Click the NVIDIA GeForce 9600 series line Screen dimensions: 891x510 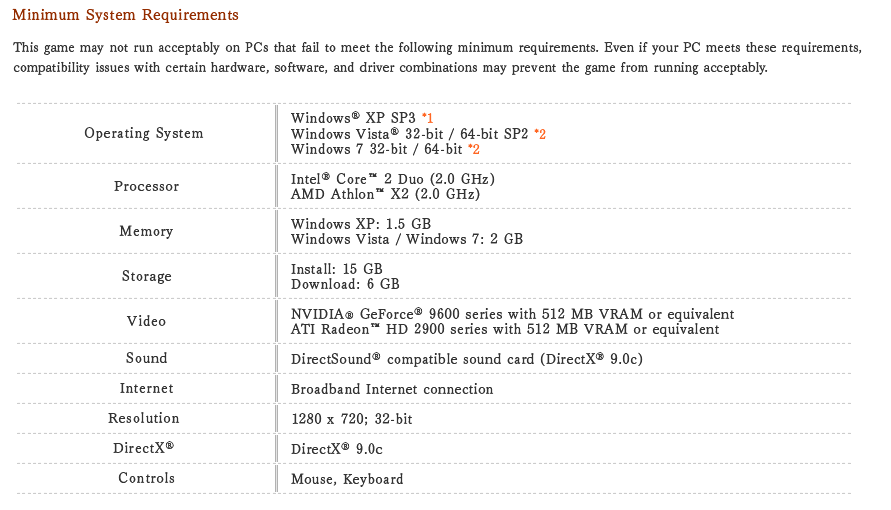point(513,314)
